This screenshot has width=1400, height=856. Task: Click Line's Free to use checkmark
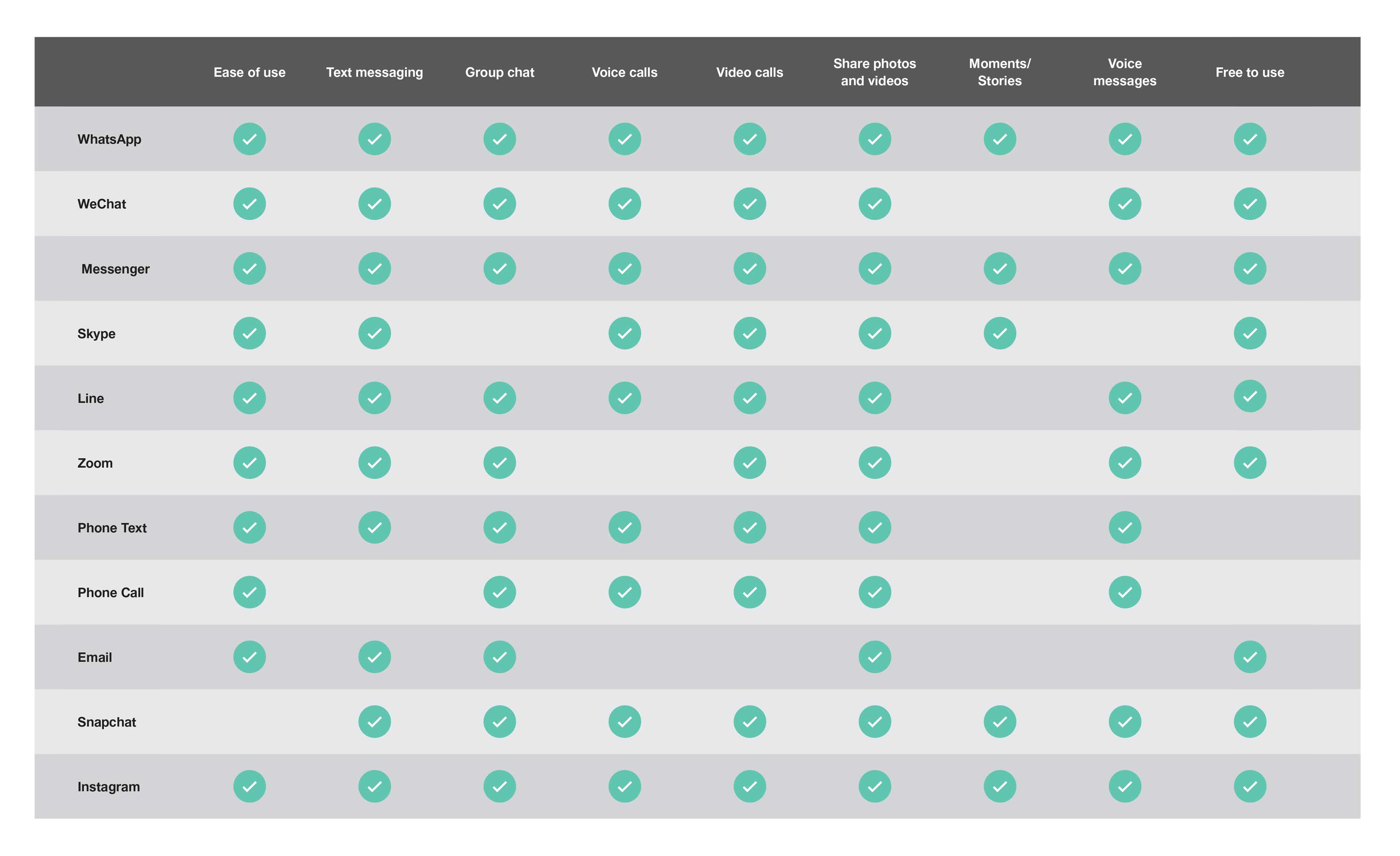[x=1249, y=396]
